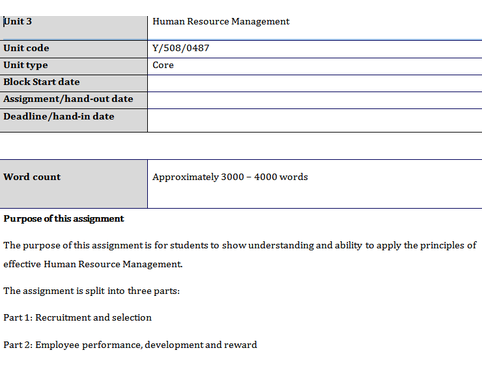Click the sentence starting 'The purpose of this assignment is'
The width and height of the screenshot is (482, 378).
click(240, 246)
